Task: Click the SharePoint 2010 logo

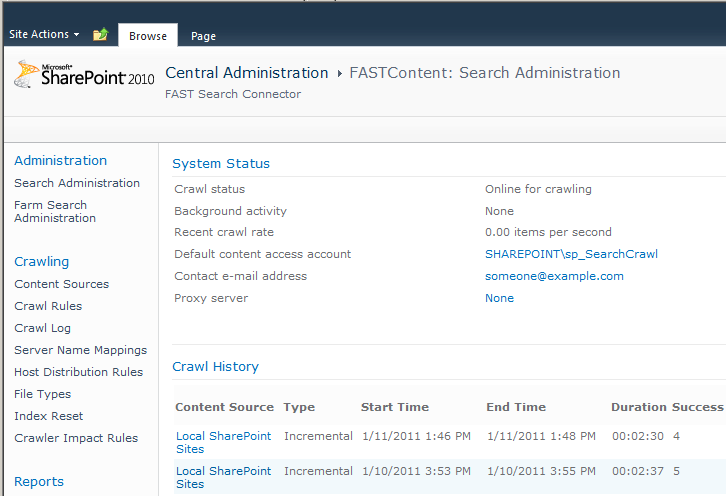Action: (x=84, y=75)
